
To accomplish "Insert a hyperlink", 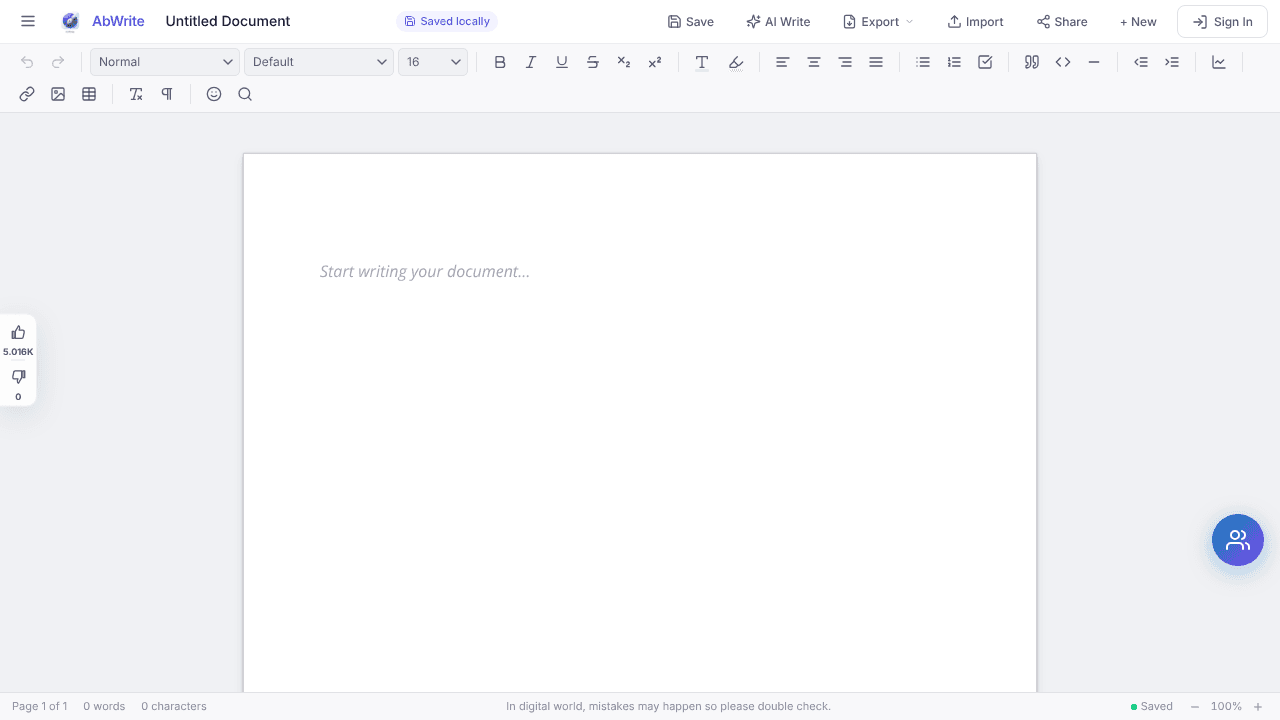I will point(27,94).
